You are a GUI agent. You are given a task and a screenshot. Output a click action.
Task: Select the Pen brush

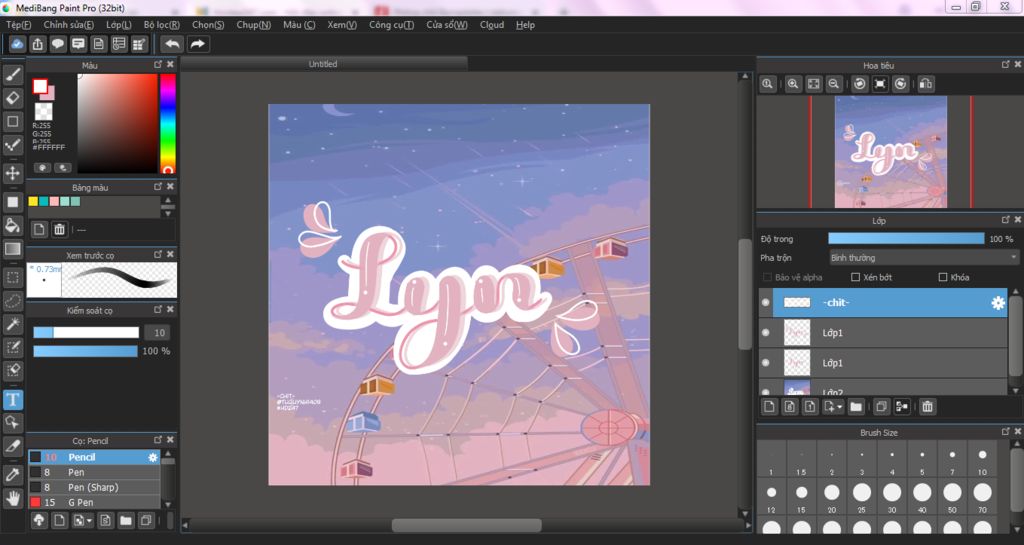(94, 473)
